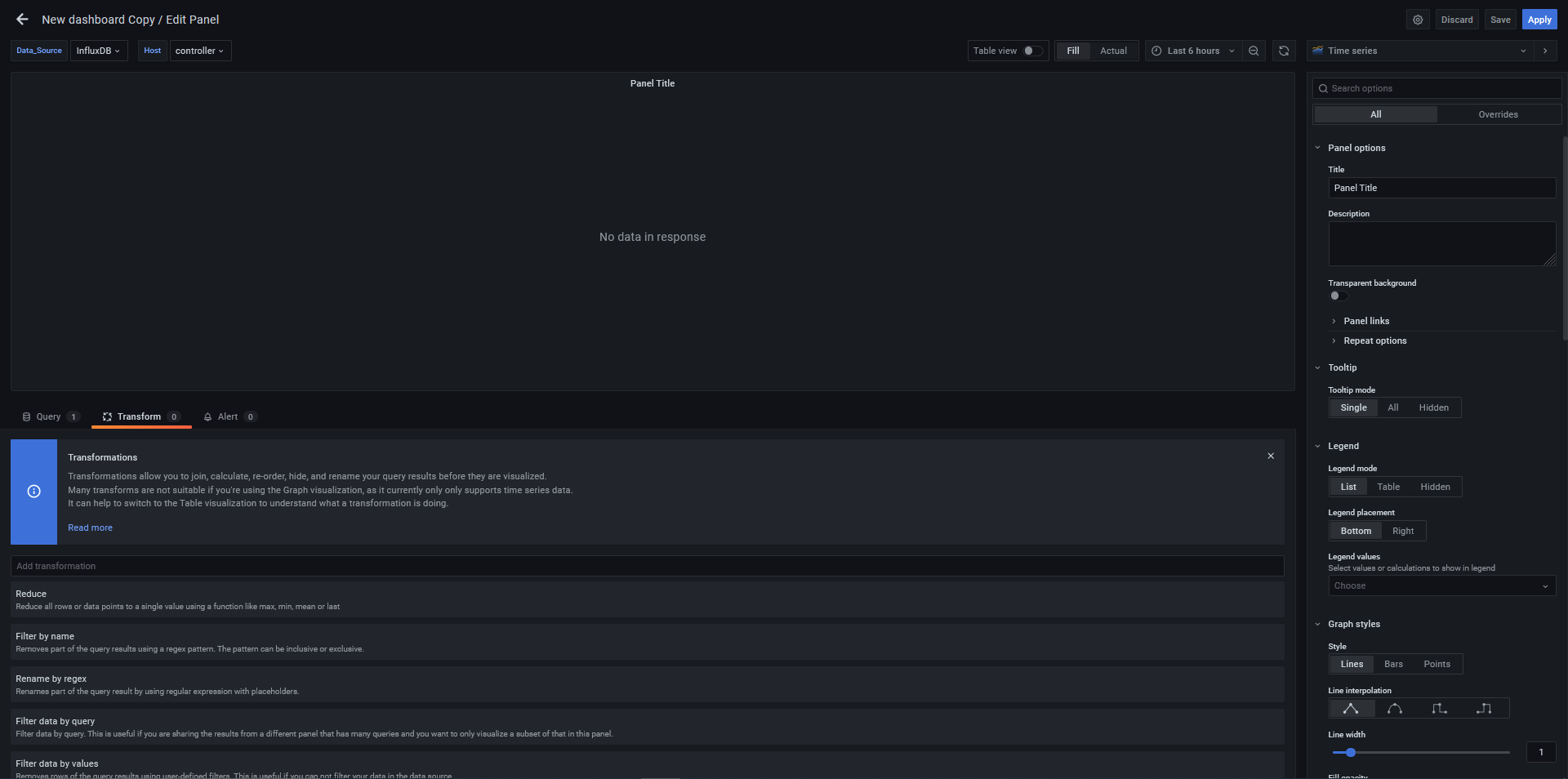This screenshot has height=779, width=1568.
Task: Open the Time series visualization picker
Action: tap(1421, 51)
